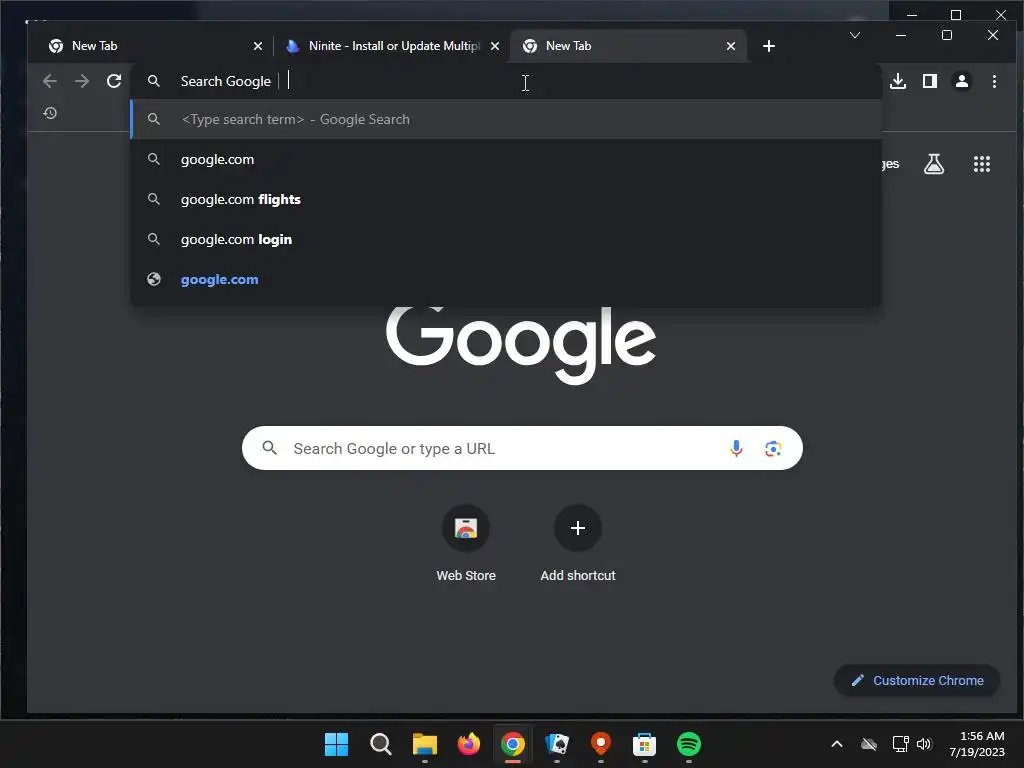
Task: Click the history clock icon below toolbar
Action: [x=50, y=113]
